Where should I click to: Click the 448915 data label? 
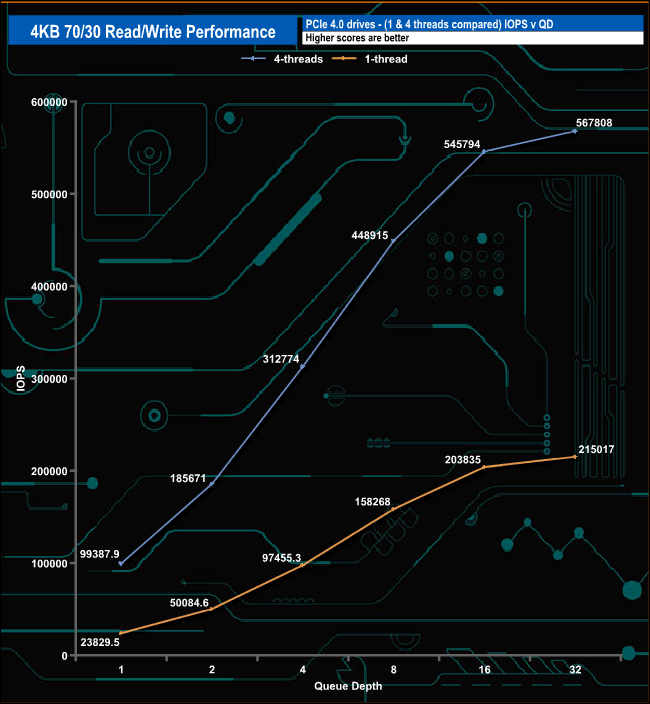click(x=369, y=235)
